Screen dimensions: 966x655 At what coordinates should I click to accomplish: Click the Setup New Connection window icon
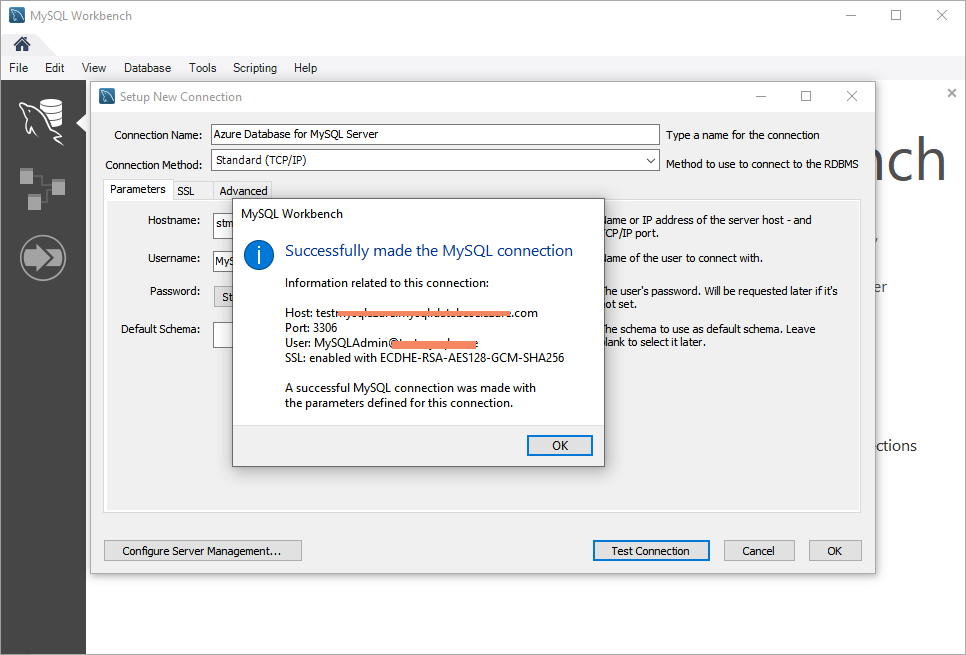108,97
